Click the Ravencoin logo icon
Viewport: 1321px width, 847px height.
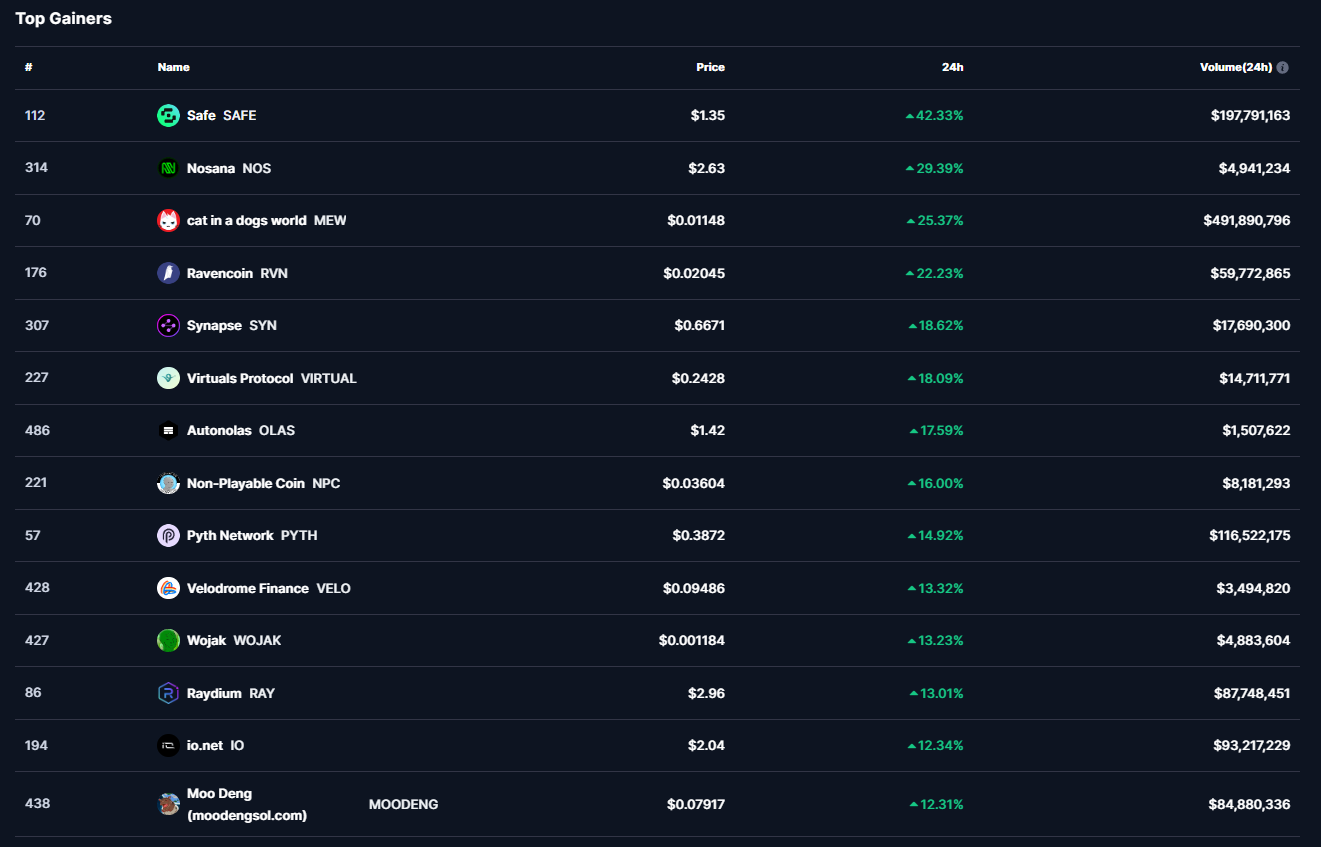tap(168, 273)
